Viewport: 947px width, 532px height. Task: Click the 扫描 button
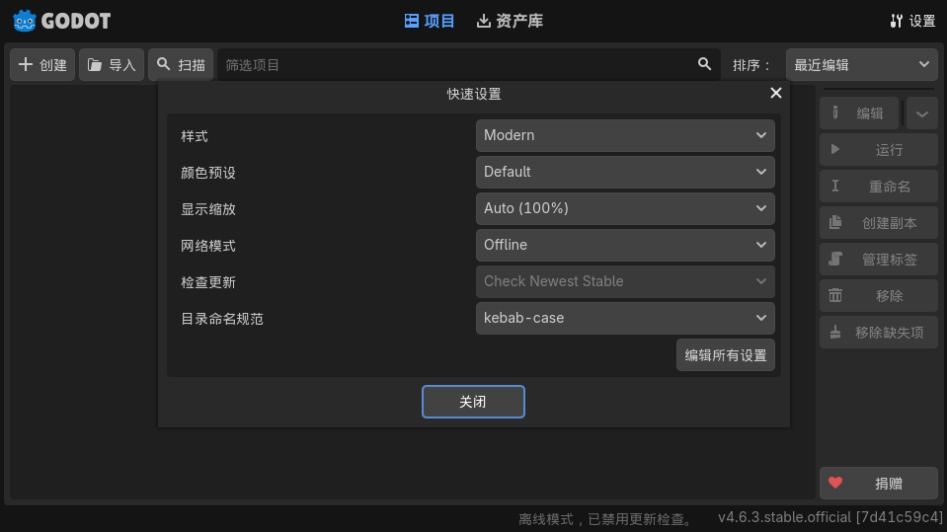[x=181, y=65]
